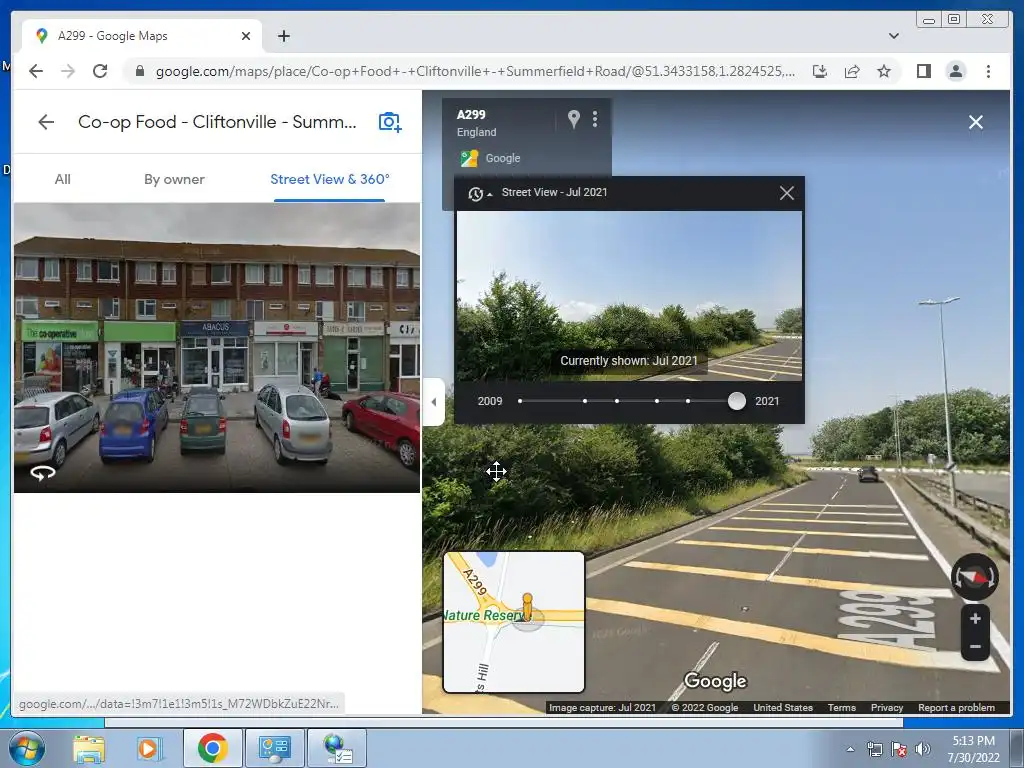The height and width of the screenshot is (768, 1024).
Task: Click the horizontal scrollbar under the browser
Action: (504, 722)
